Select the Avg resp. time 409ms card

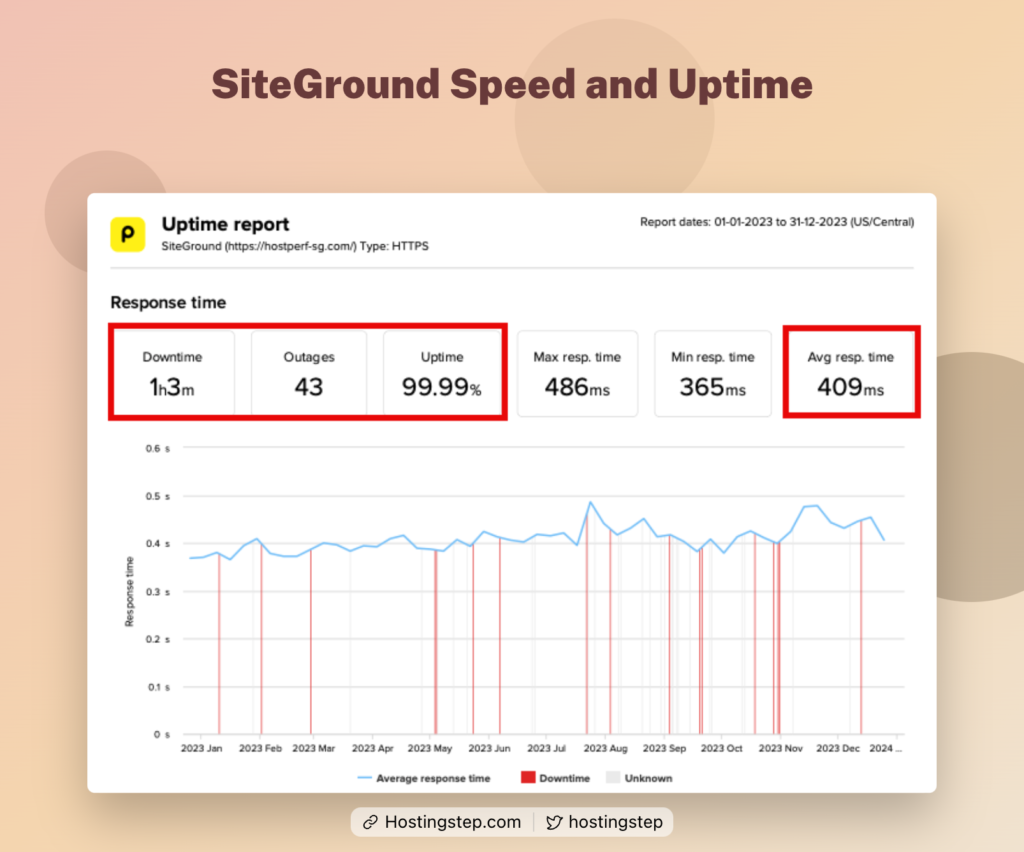click(x=851, y=373)
